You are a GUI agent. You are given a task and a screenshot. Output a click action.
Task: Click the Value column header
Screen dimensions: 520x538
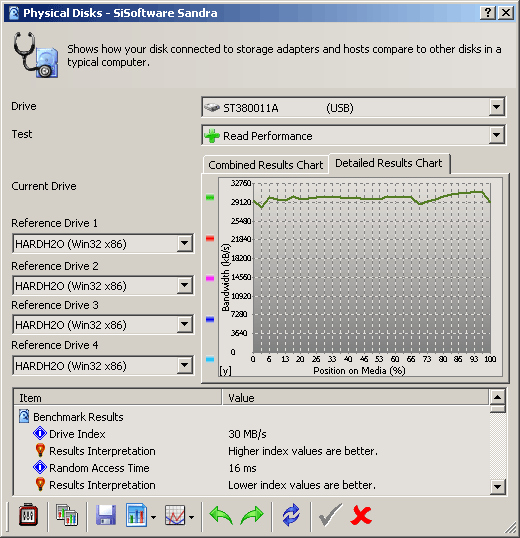pos(355,398)
